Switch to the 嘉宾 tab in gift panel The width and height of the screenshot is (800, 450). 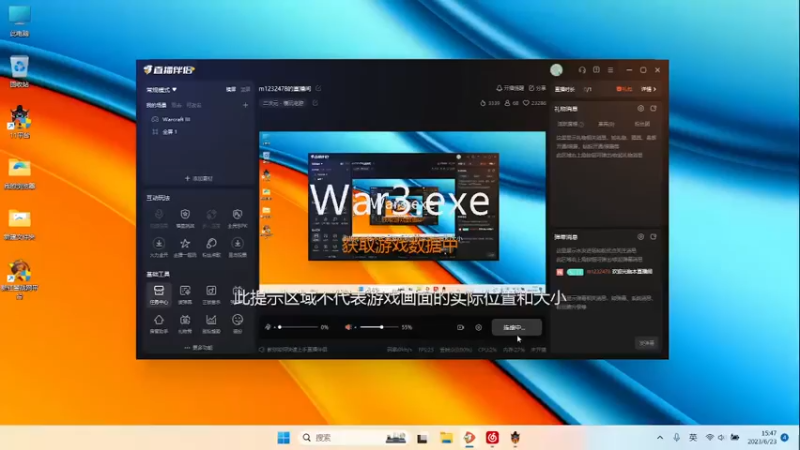tap(606, 124)
